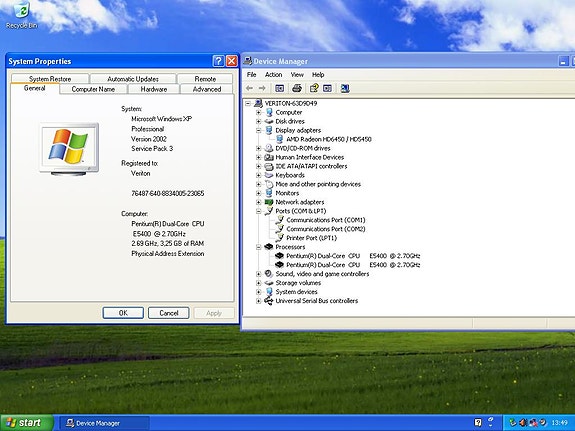Select AMD Radeon HD6450 / HD5450 adapter
The height and width of the screenshot is (431, 575).
point(329,139)
